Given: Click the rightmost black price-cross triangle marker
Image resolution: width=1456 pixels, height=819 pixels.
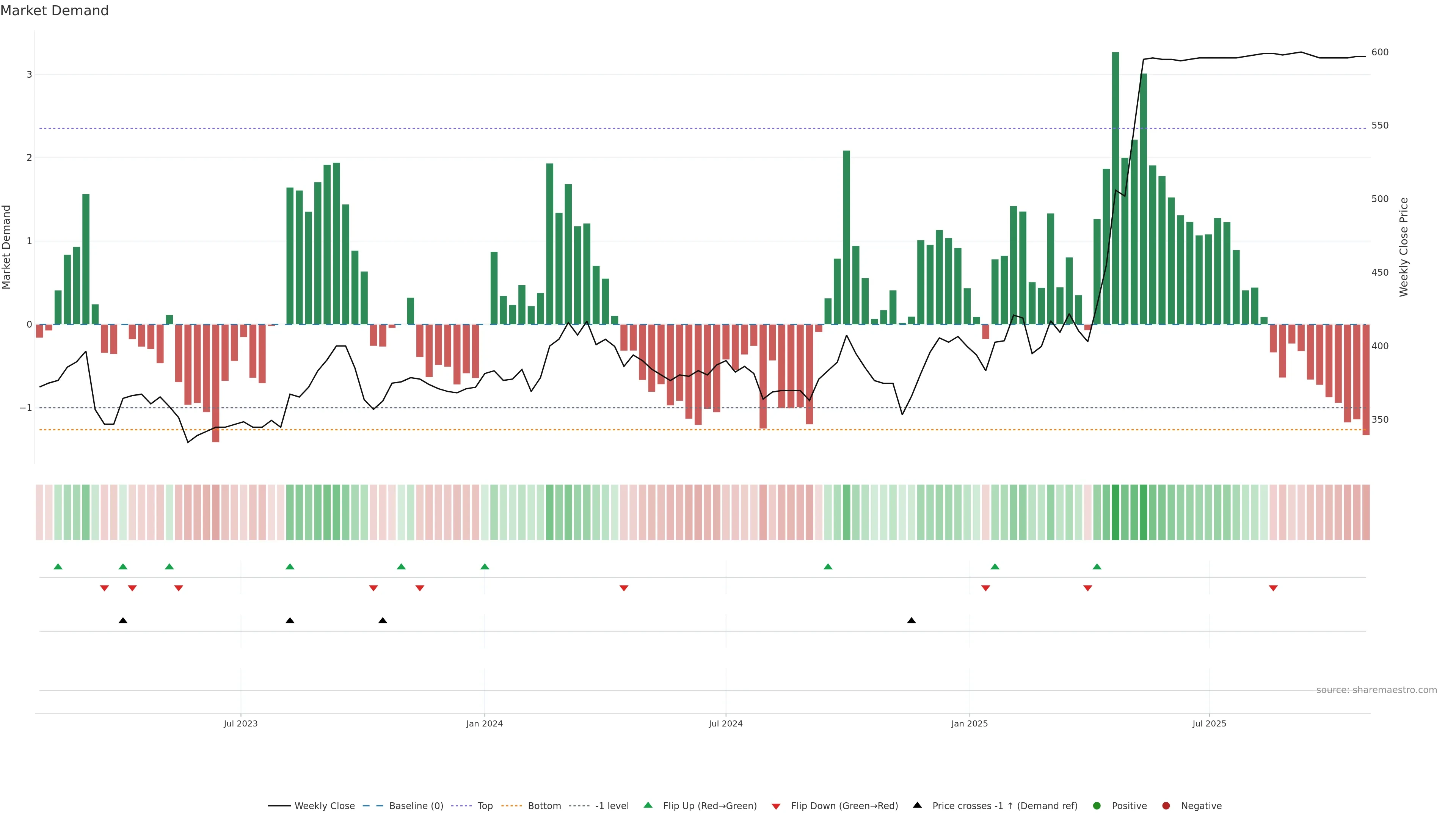Looking at the screenshot, I should tap(911, 621).
